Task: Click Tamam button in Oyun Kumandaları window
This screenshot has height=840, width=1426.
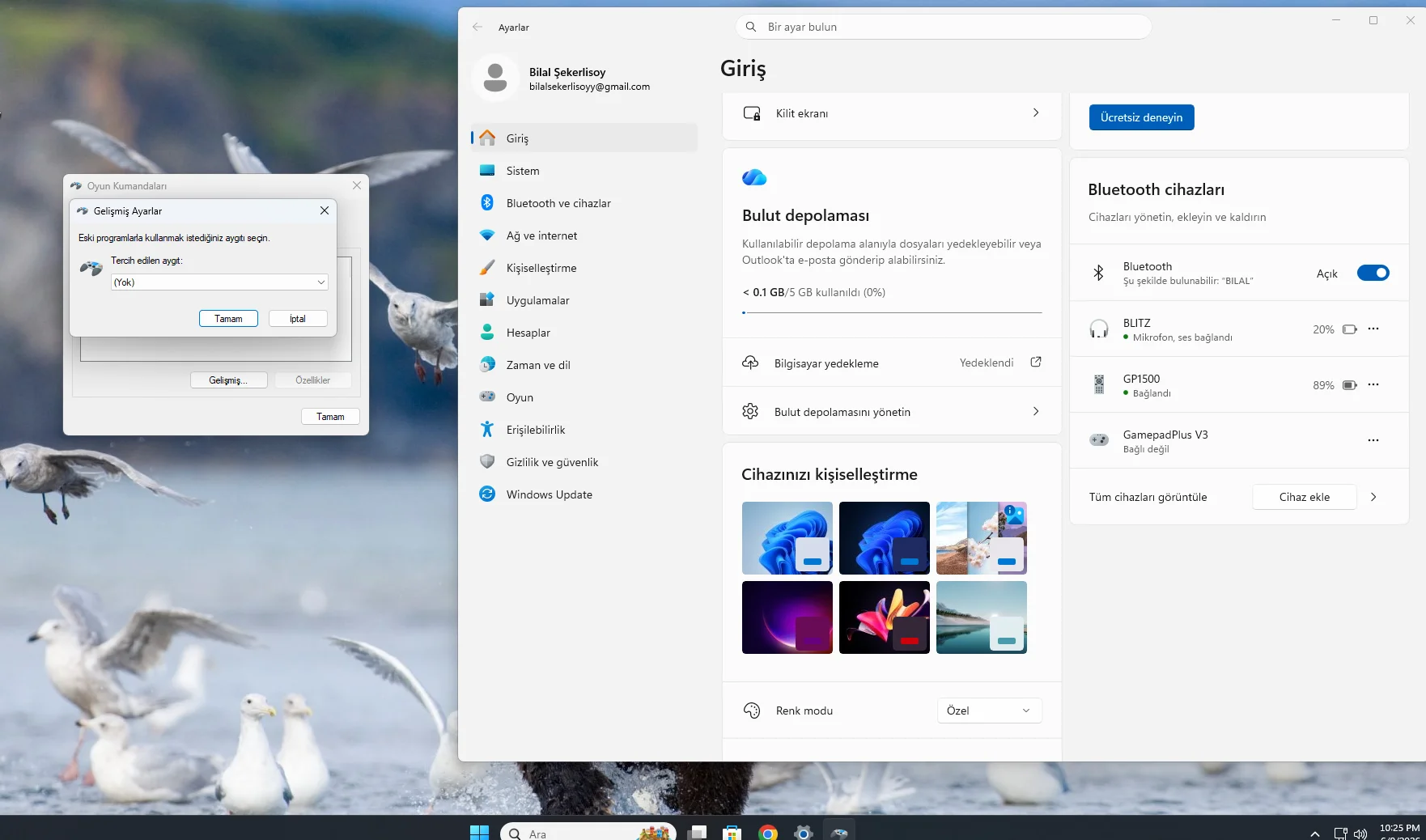Action: (330, 417)
